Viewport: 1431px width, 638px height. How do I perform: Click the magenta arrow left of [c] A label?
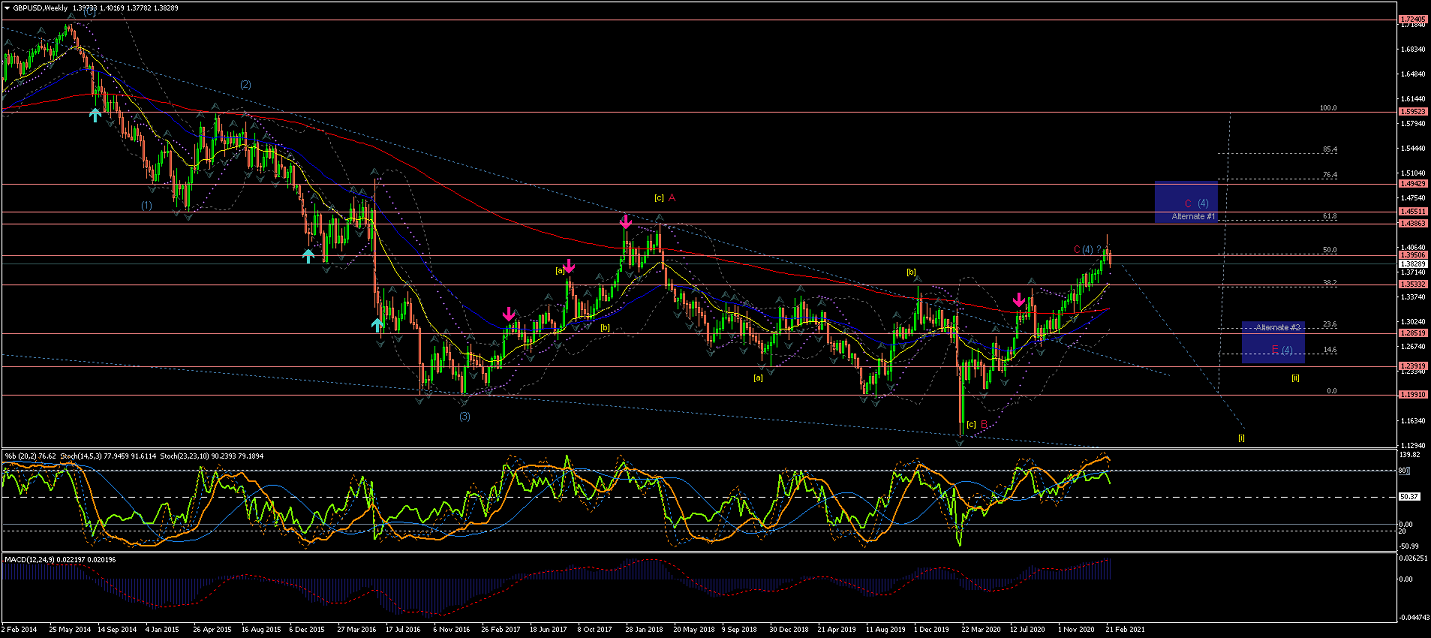[x=625, y=221]
